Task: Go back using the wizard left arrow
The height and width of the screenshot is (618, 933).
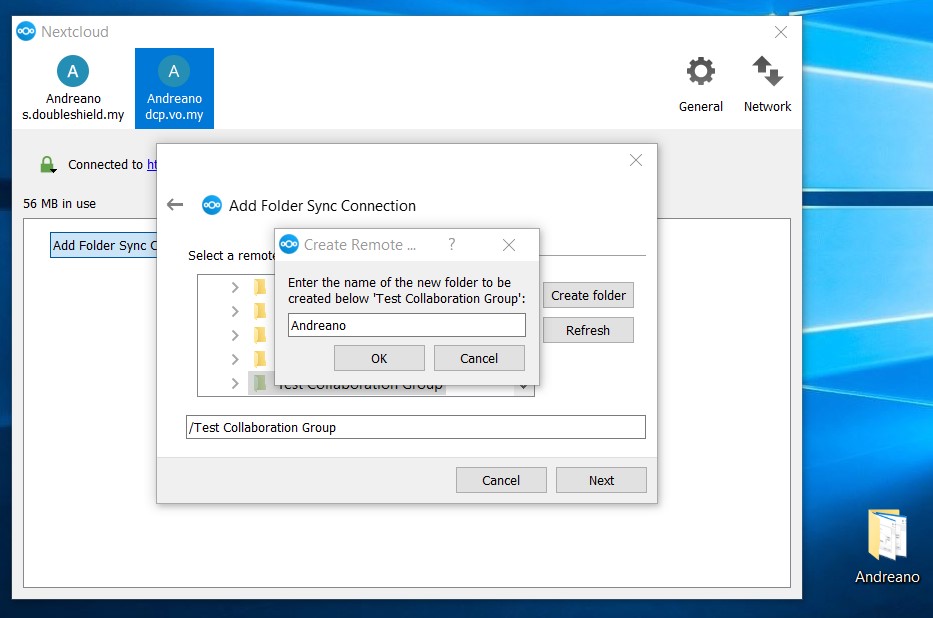Action: [x=175, y=205]
